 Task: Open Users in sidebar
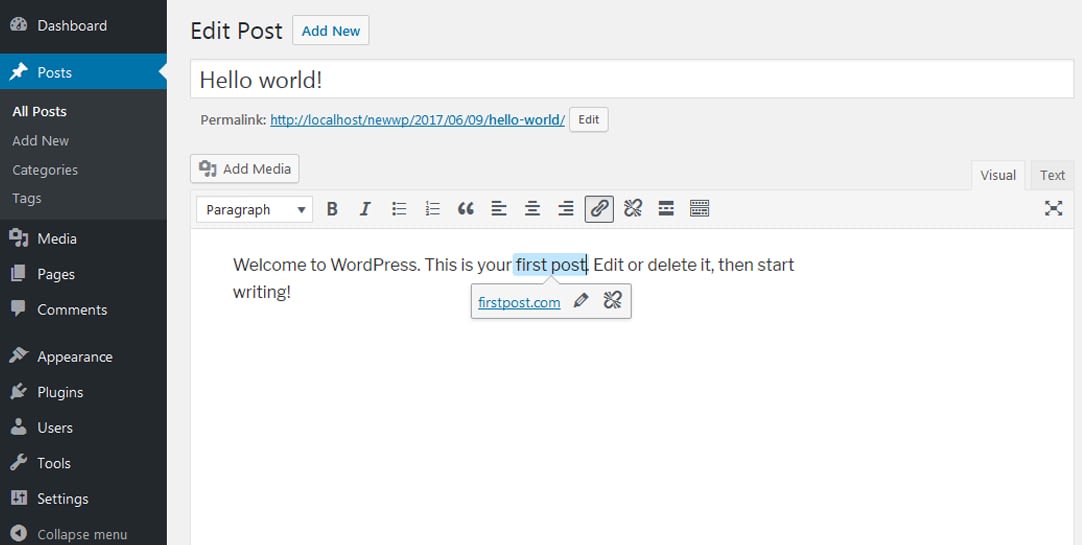[83, 428]
